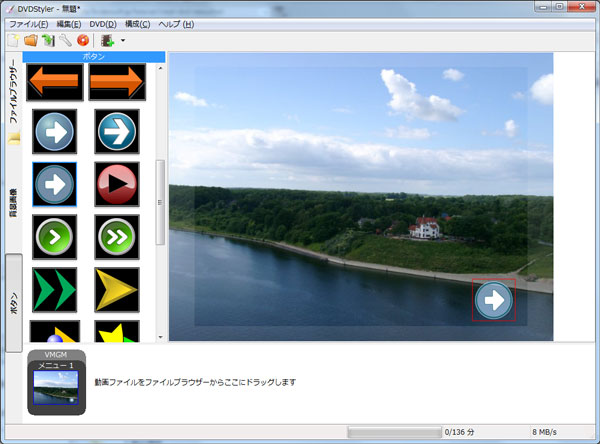Click the drag video files hint text
The height and width of the screenshot is (444, 600).
pos(195,382)
